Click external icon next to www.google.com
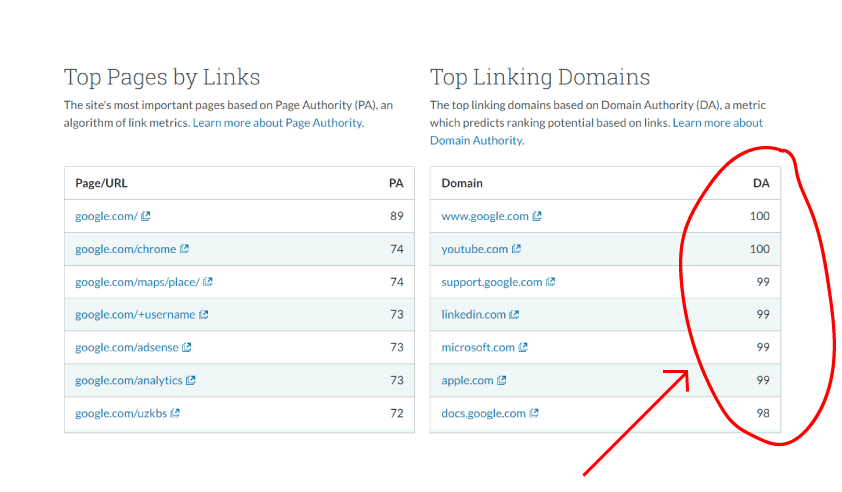The height and width of the screenshot is (492, 842). click(537, 216)
